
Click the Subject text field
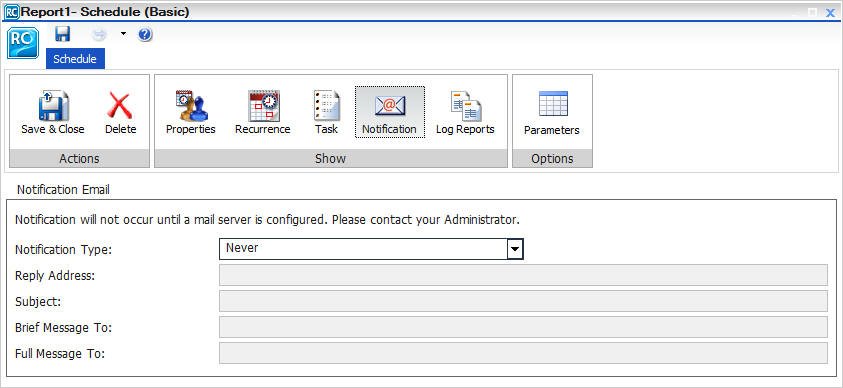point(523,301)
